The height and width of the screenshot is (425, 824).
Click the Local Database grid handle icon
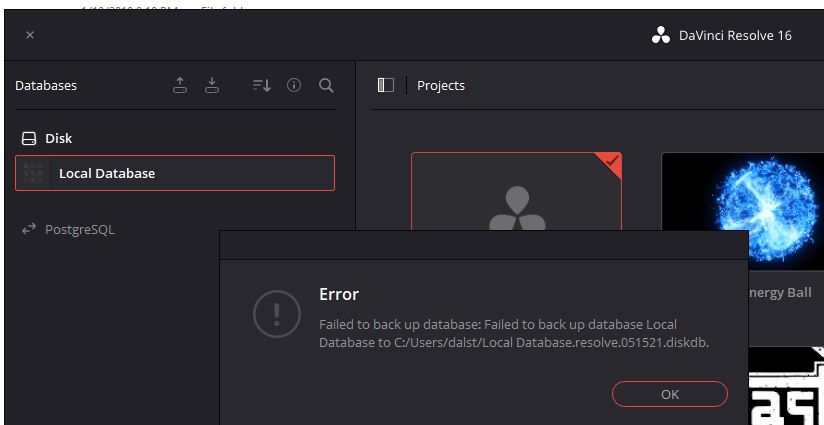33,173
